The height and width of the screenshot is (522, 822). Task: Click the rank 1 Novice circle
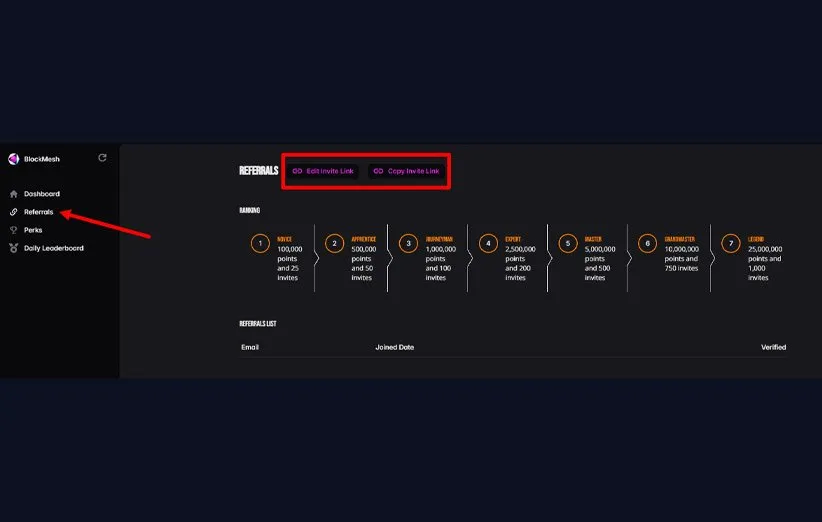click(260, 243)
